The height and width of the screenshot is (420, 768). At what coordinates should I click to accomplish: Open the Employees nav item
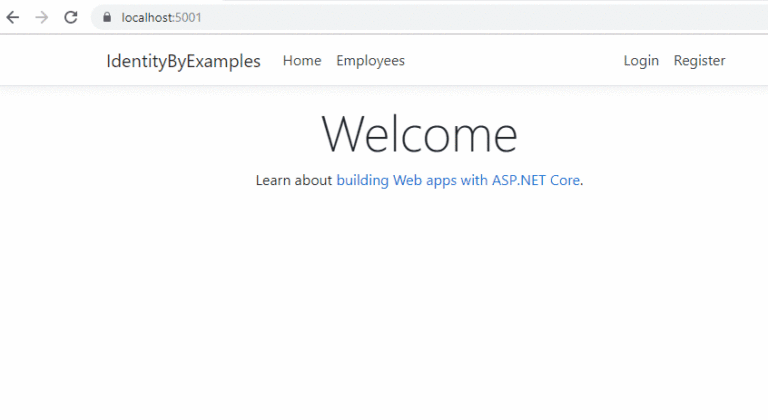coord(370,61)
